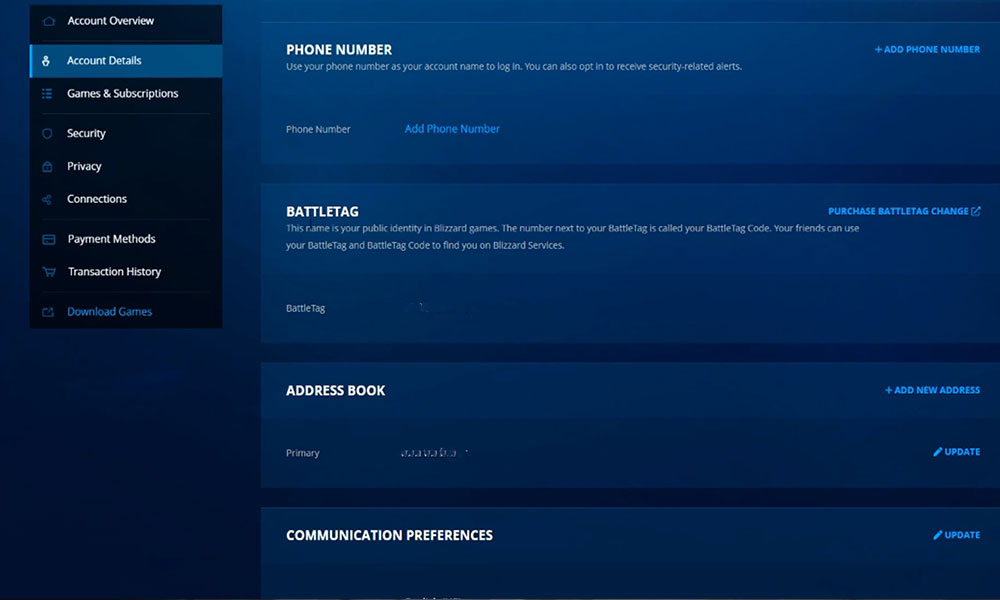
Task: Click the 'Phone Number' field label
Action: pos(318,129)
